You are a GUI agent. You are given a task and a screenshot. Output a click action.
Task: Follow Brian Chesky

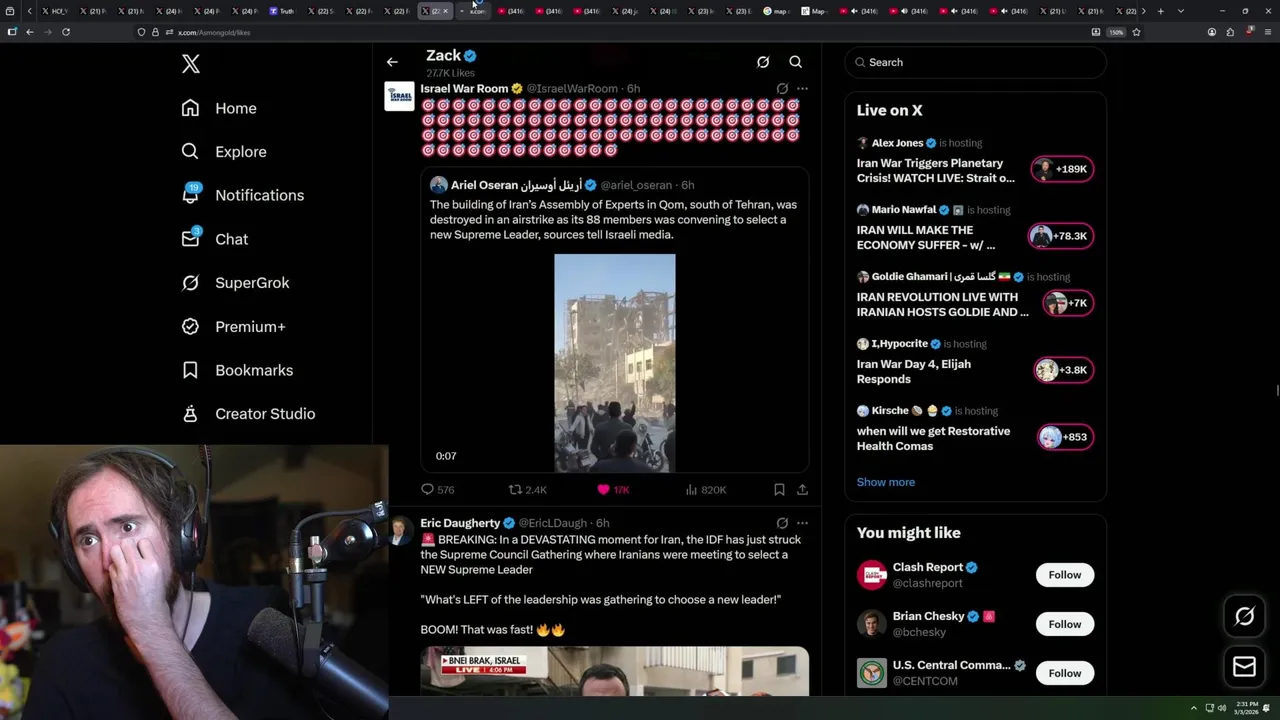click(1064, 624)
